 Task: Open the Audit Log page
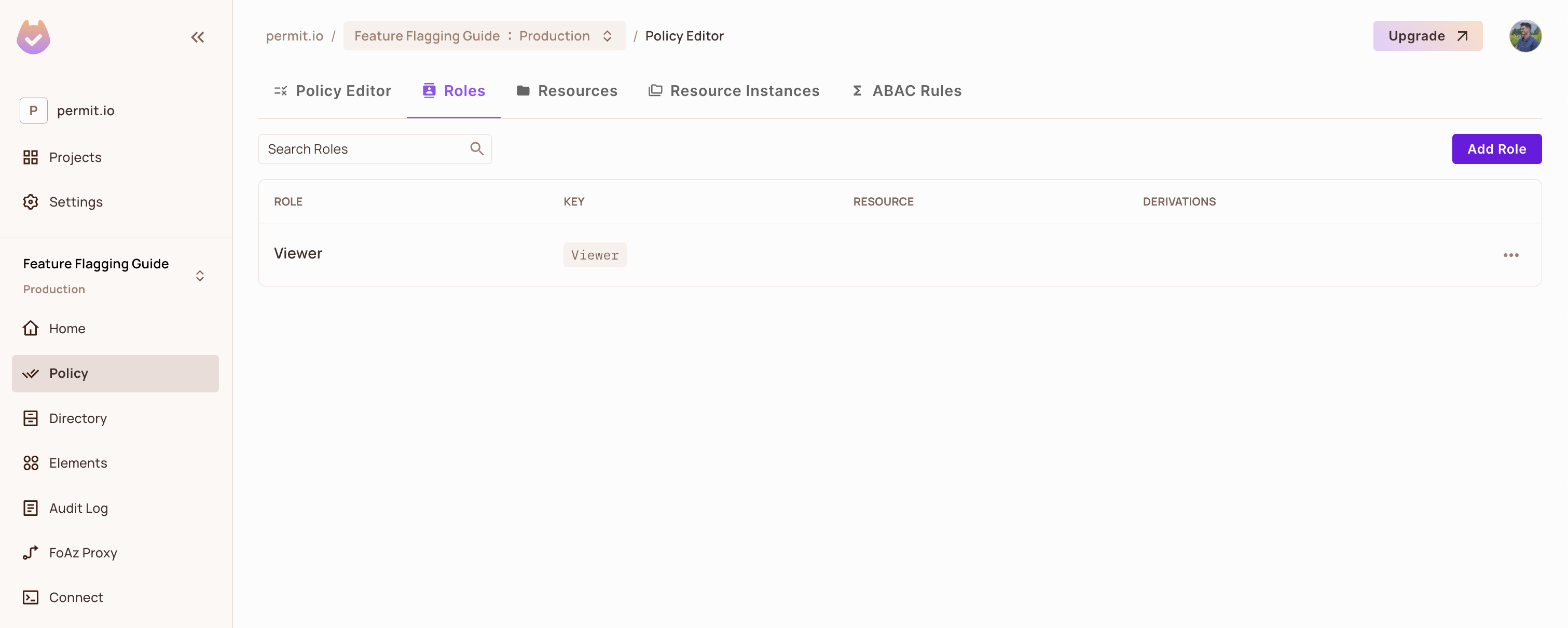(78, 508)
